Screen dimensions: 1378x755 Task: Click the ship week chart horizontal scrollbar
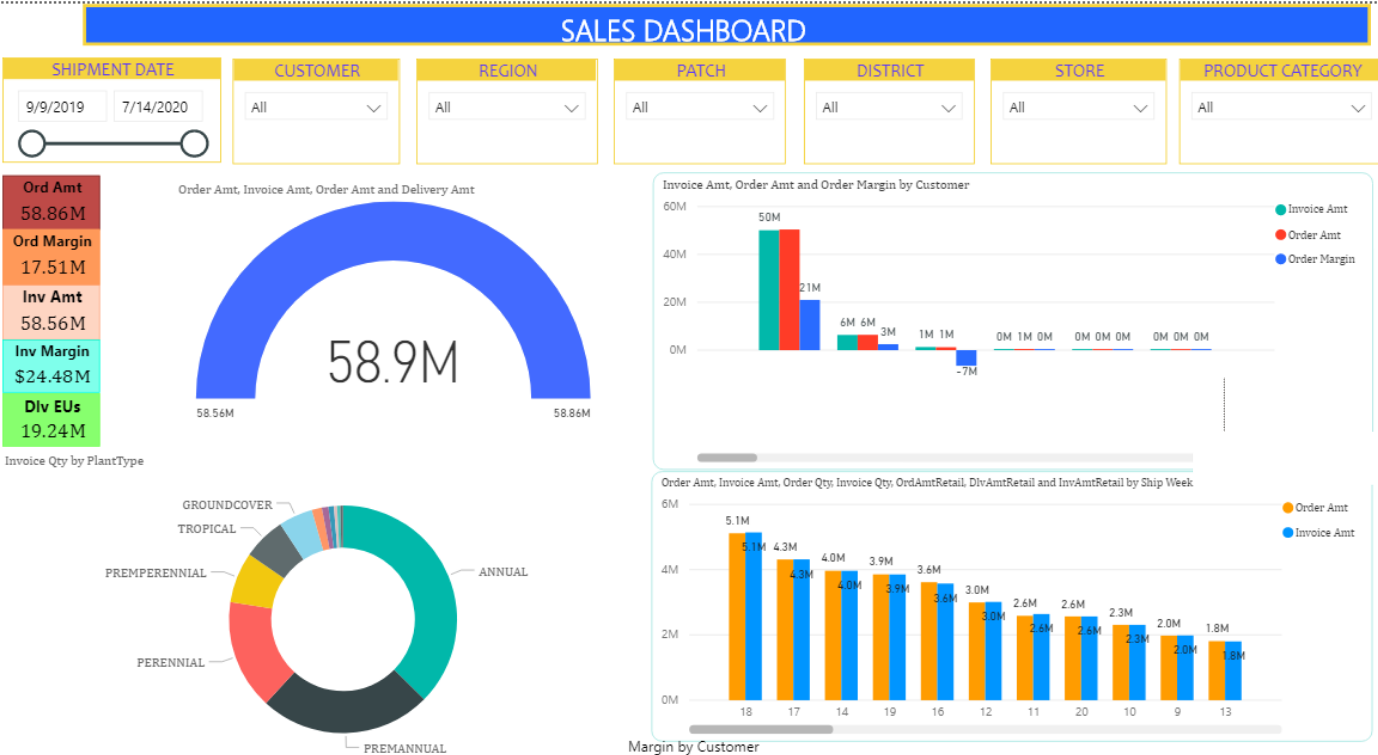pyautogui.click(x=761, y=730)
